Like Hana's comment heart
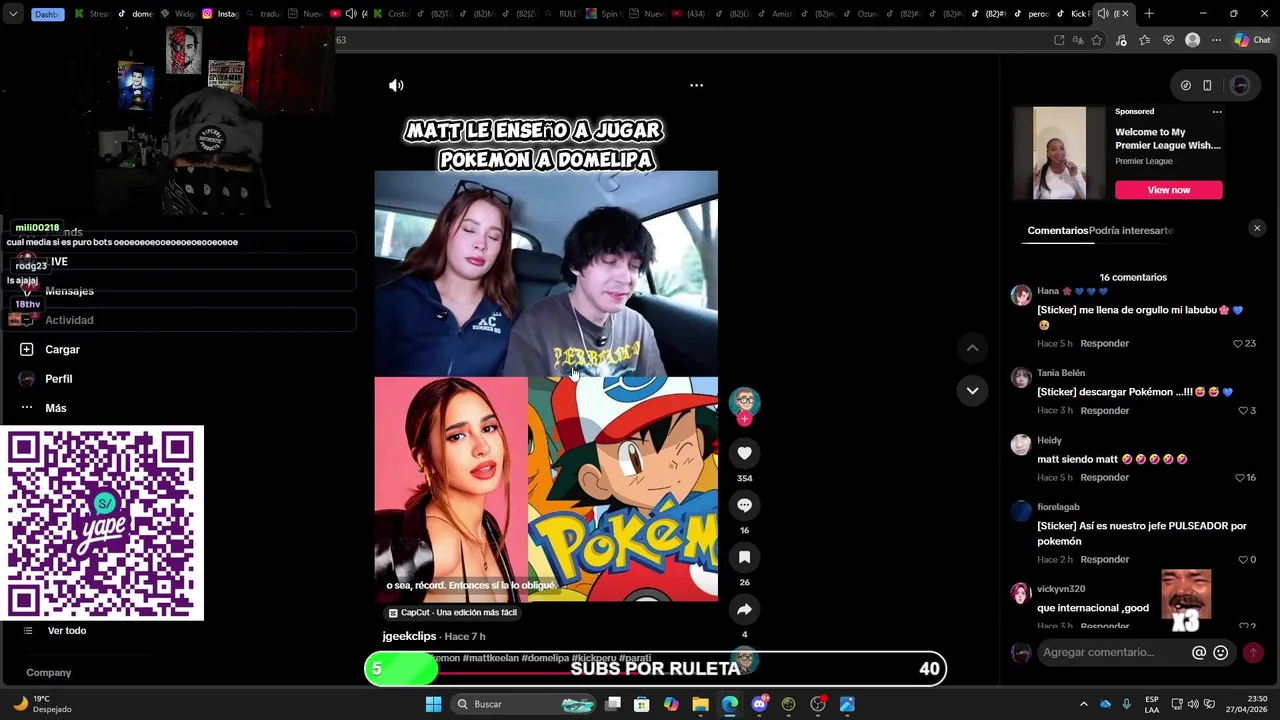 click(1238, 344)
